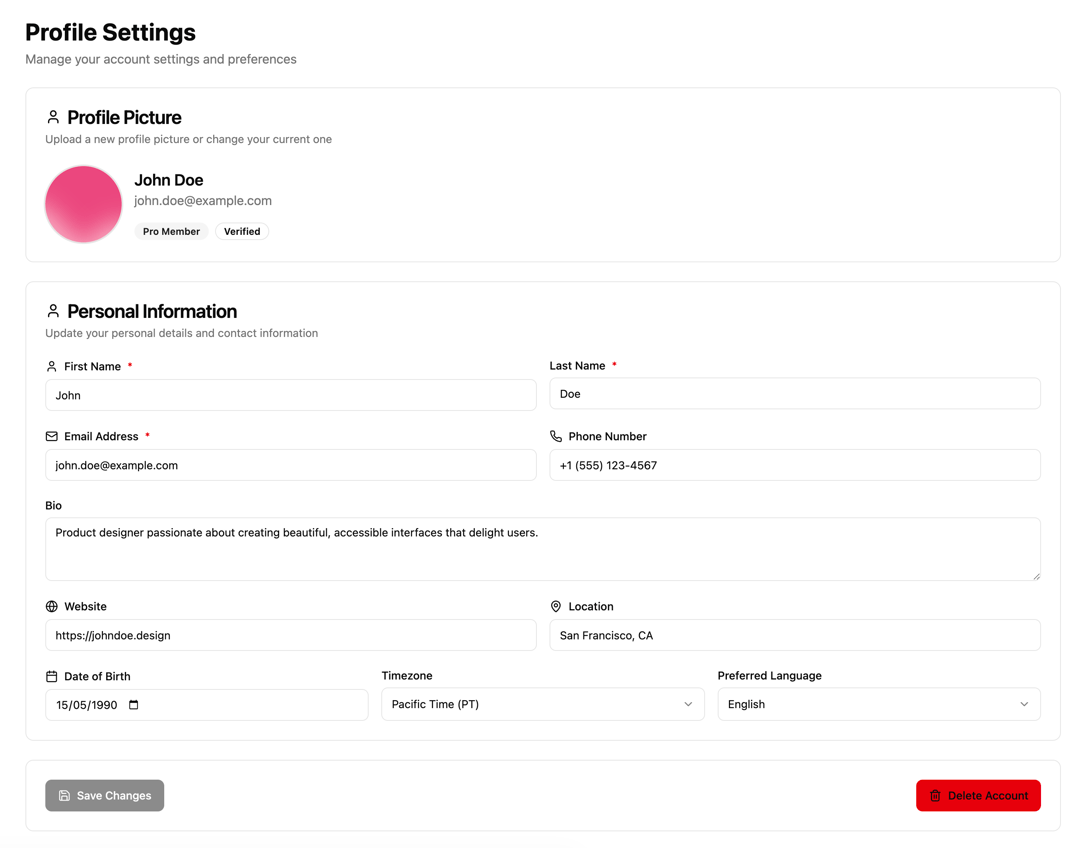Click the 'Preferred Language' label
The width and height of the screenshot is (1080, 848).
tap(769, 676)
